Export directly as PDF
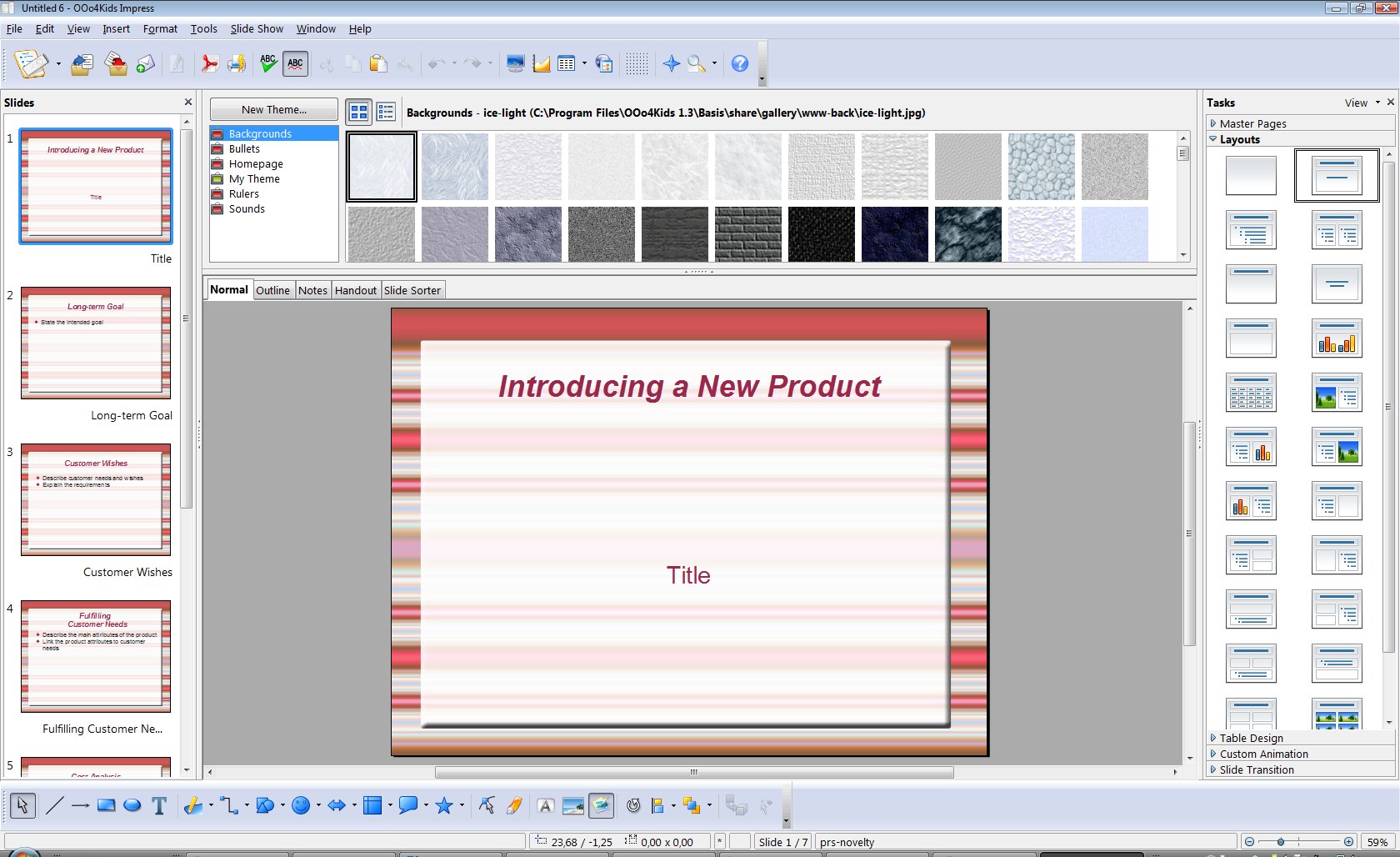Viewport: 1400px width, 857px height. (x=209, y=63)
